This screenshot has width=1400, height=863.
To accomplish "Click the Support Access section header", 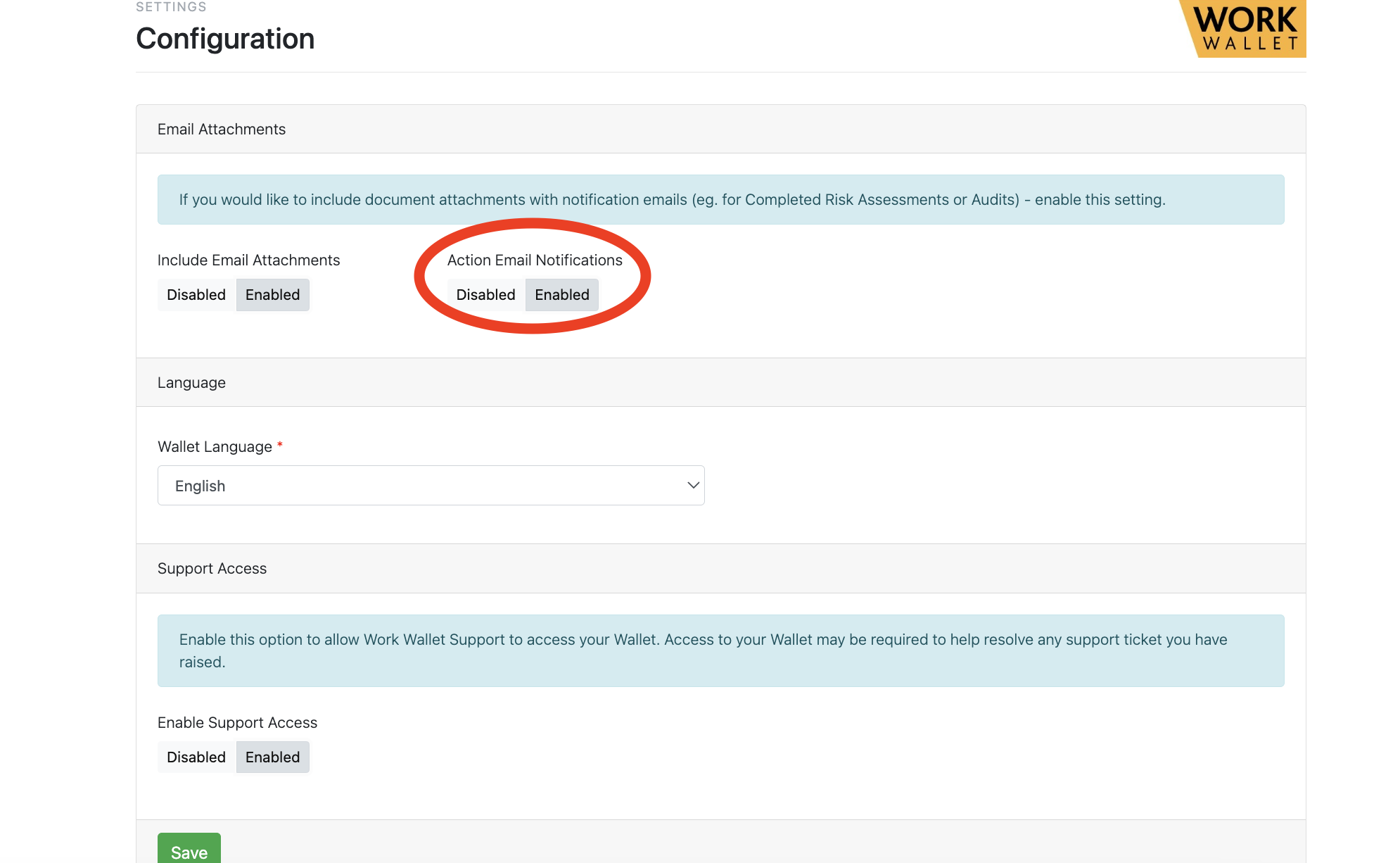I will (721, 568).
